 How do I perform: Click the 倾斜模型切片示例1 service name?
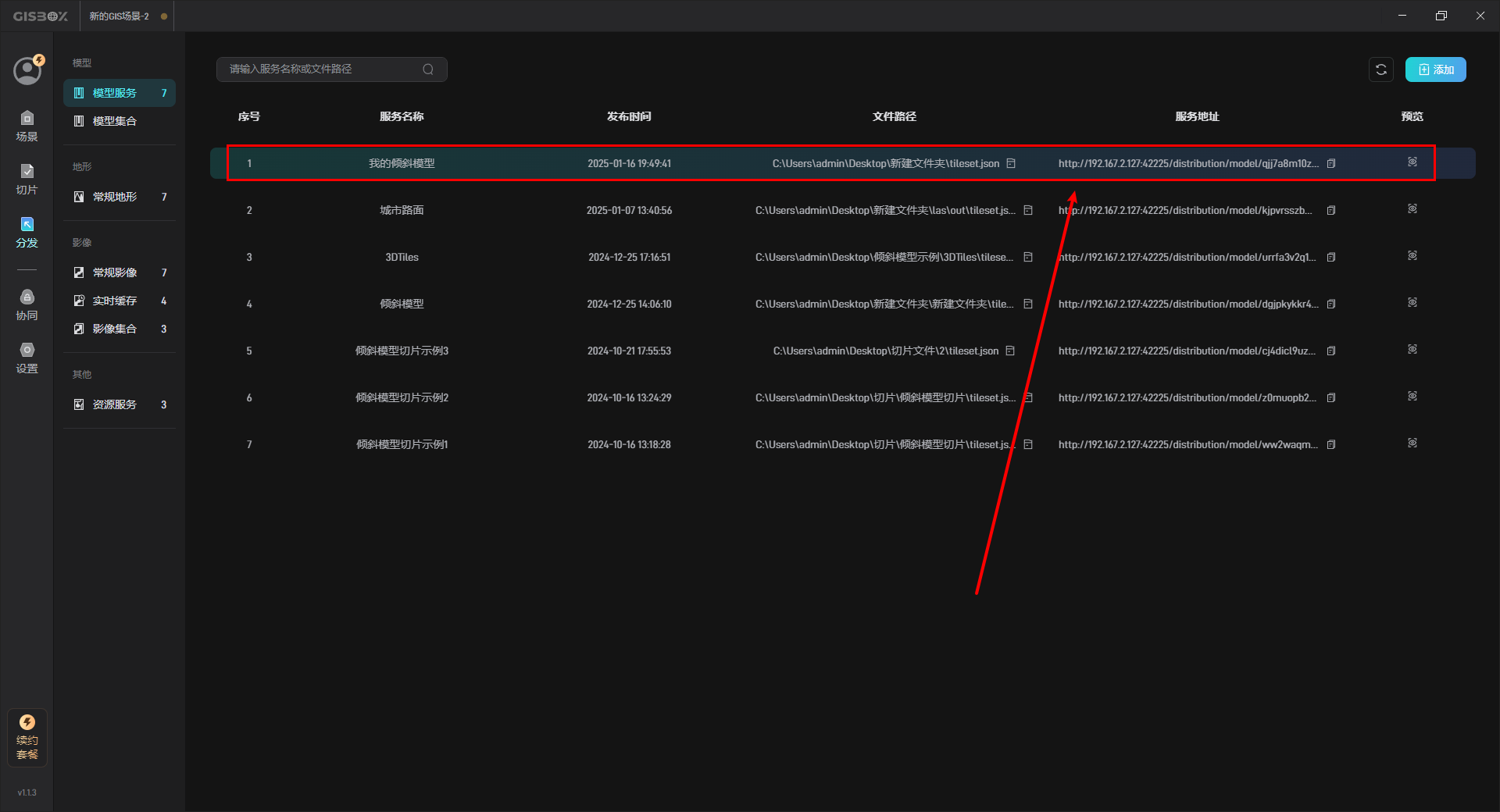402,444
